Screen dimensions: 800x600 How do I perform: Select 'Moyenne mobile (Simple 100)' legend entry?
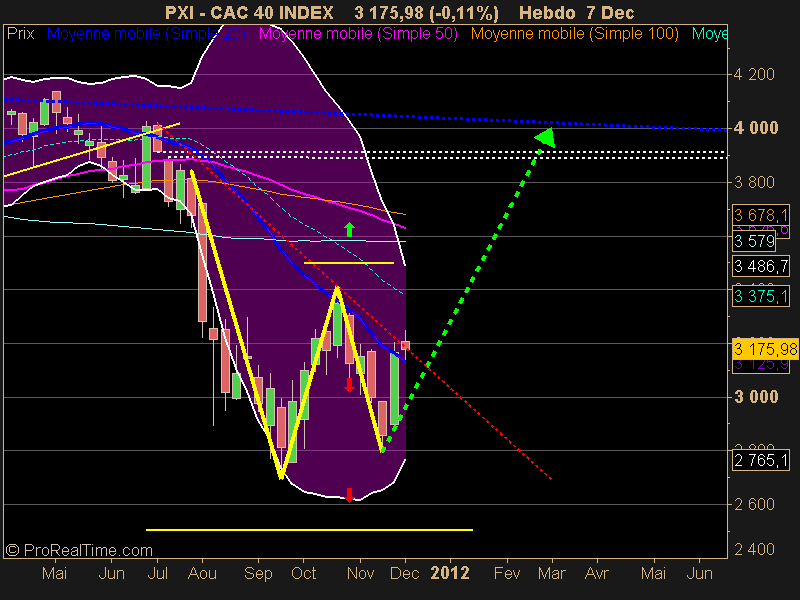point(574,34)
